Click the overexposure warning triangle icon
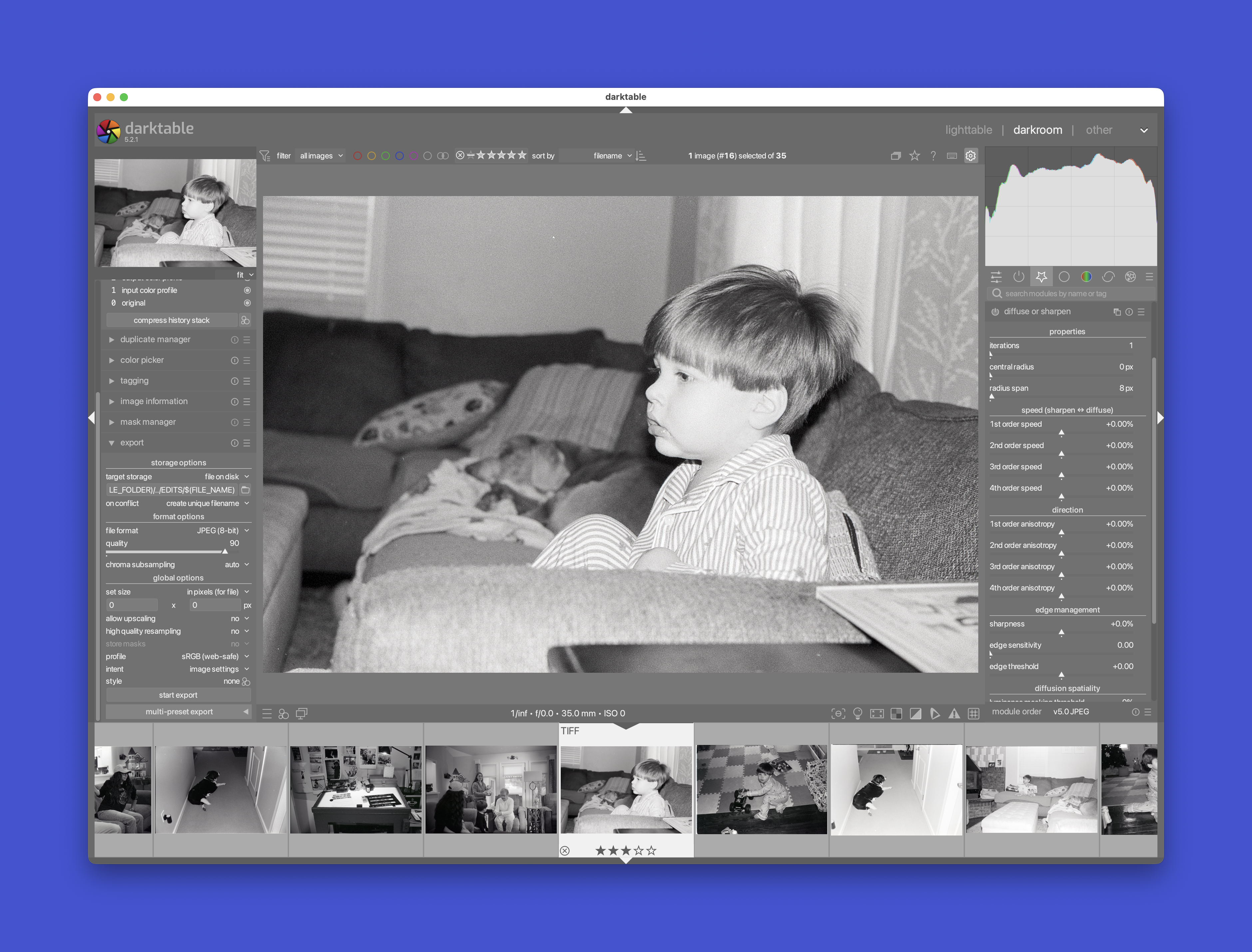The image size is (1252, 952). (955, 713)
